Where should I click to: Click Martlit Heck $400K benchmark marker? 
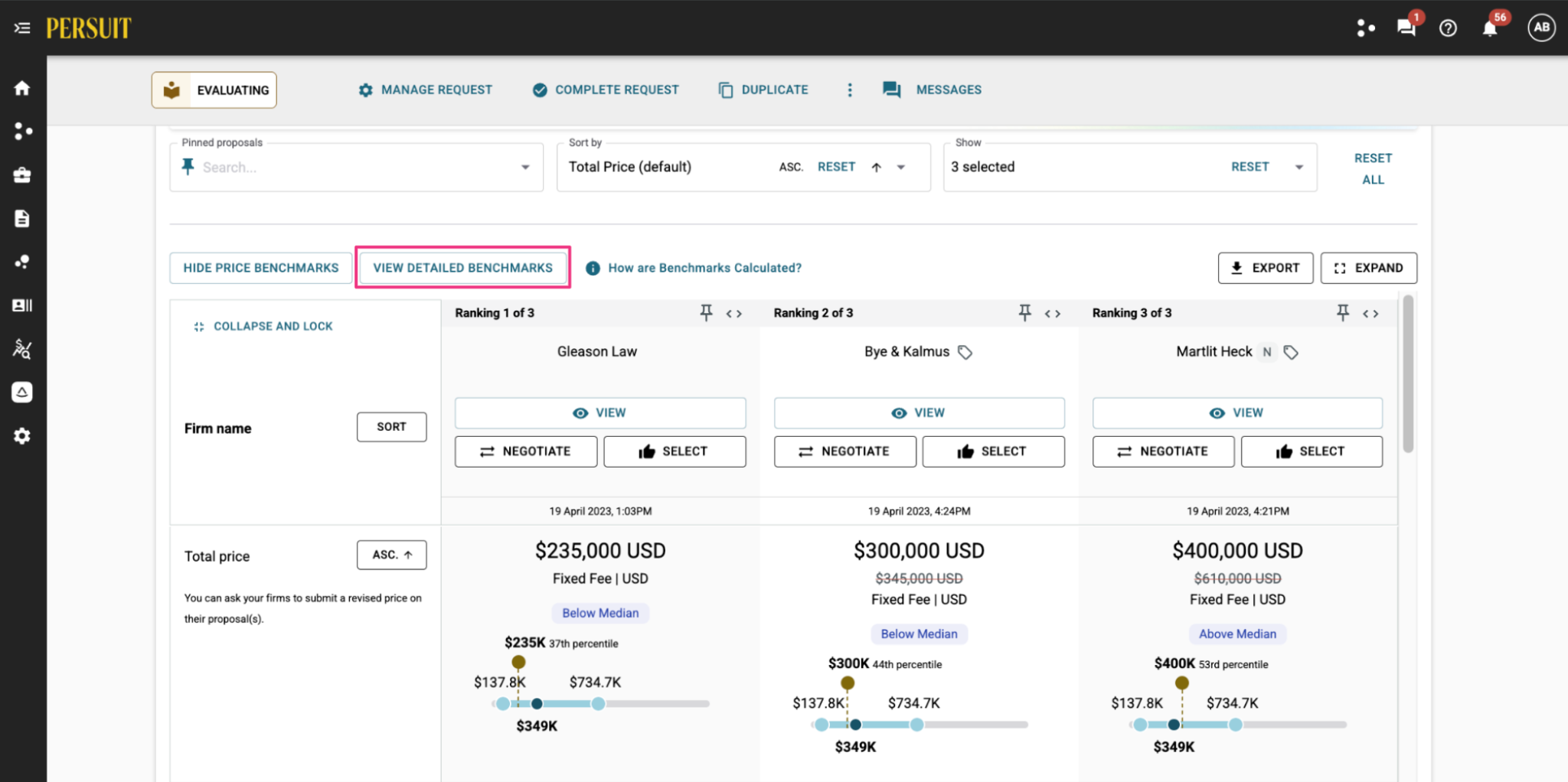[1182, 683]
